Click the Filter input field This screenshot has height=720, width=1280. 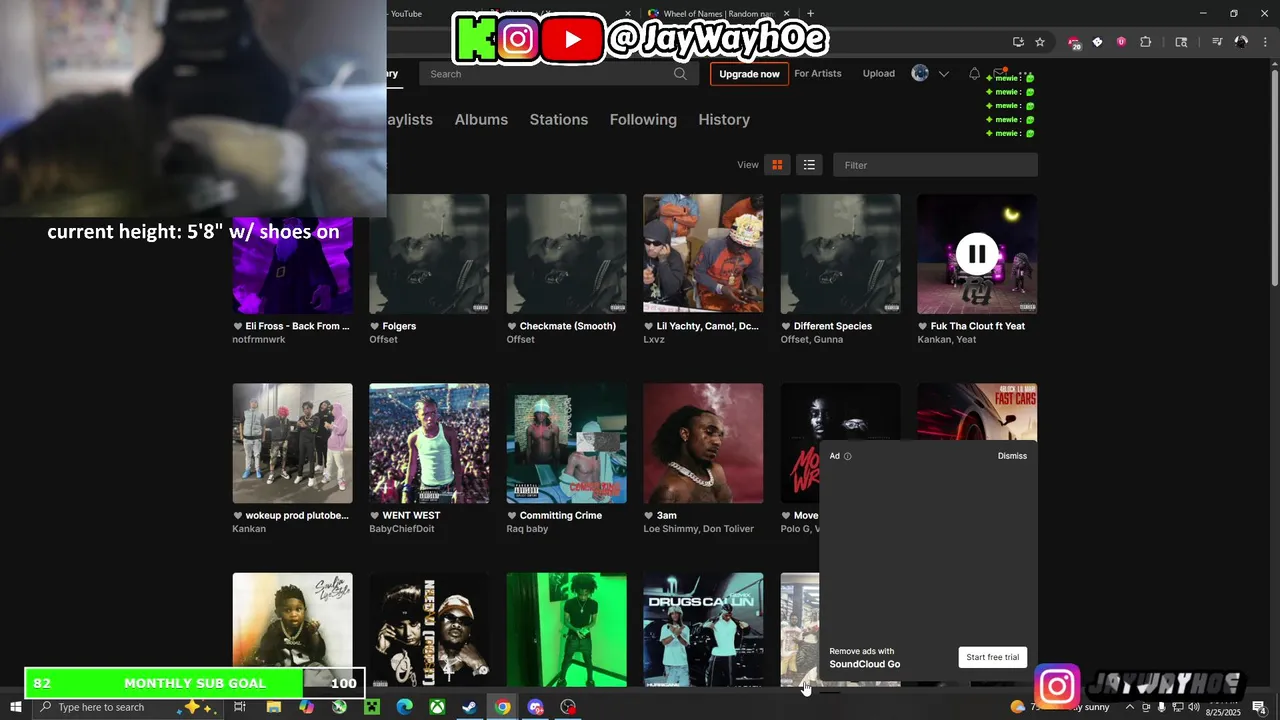[x=935, y=165]
